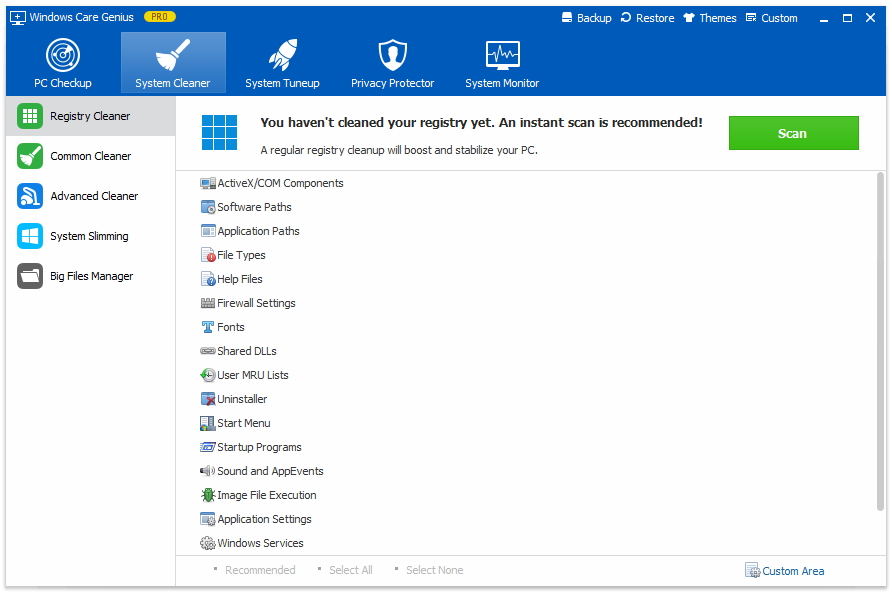Click the PRO badge
Screen dimensions: 892x592
tap(159, 17)
